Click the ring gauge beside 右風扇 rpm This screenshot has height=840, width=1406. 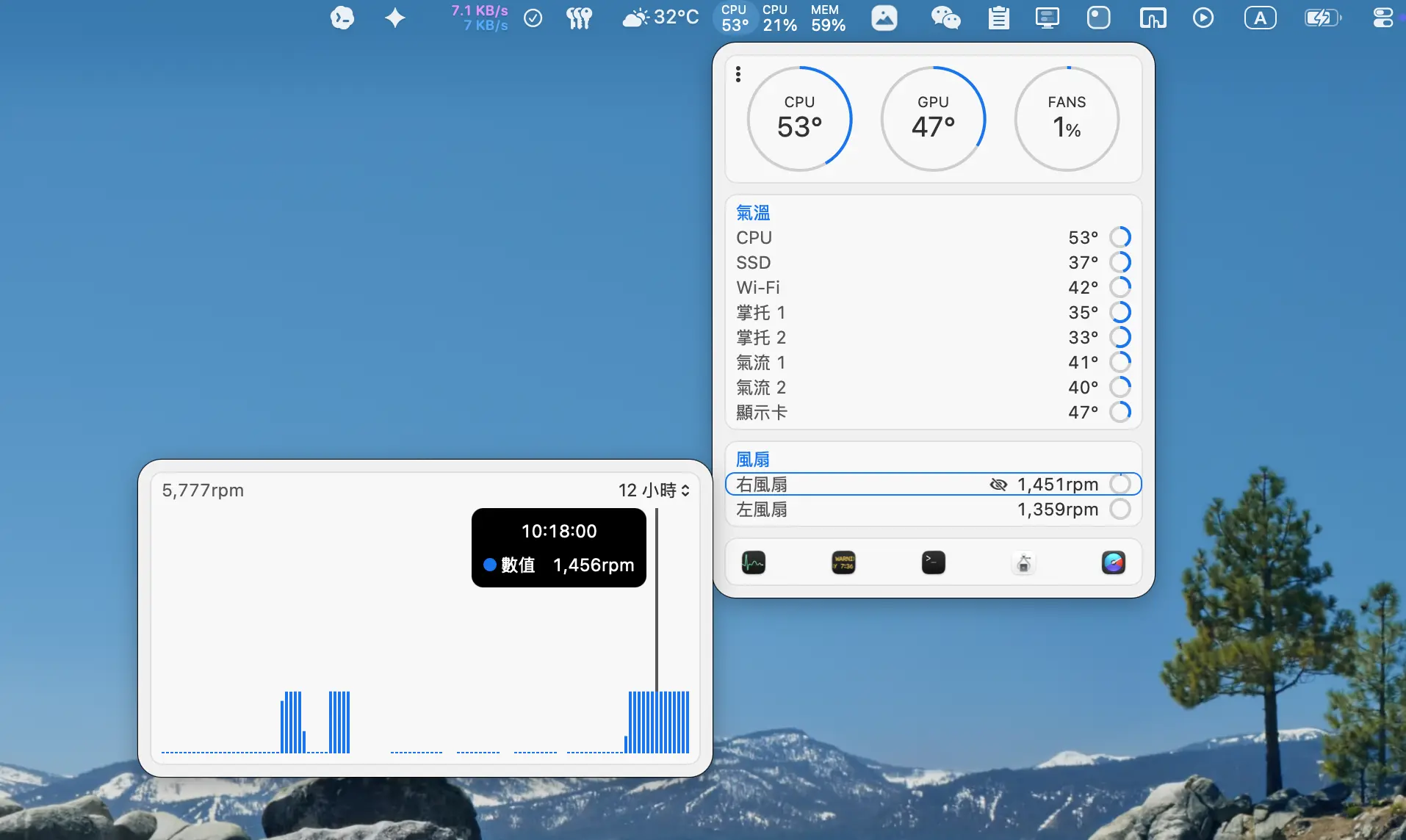(x=1120, y=484)
